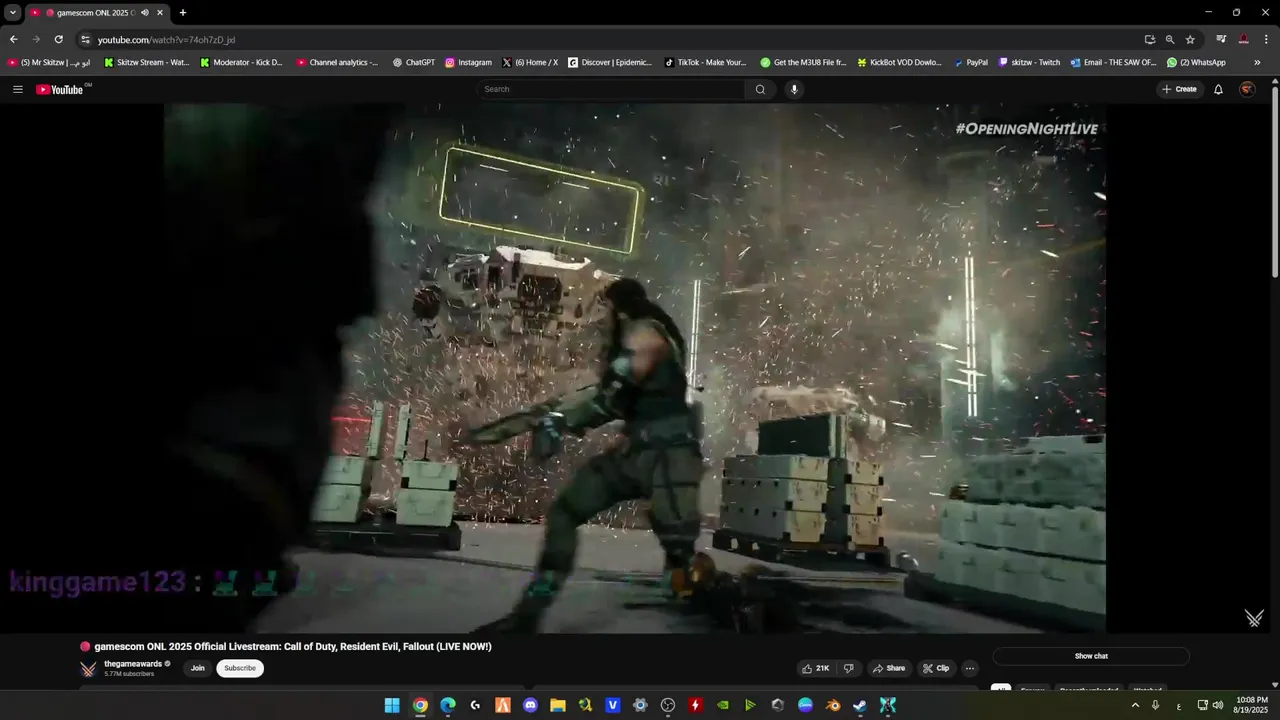Open ChatGPT bookmark
Screen dimensions: 1280x720
click(x=413, y=62)
